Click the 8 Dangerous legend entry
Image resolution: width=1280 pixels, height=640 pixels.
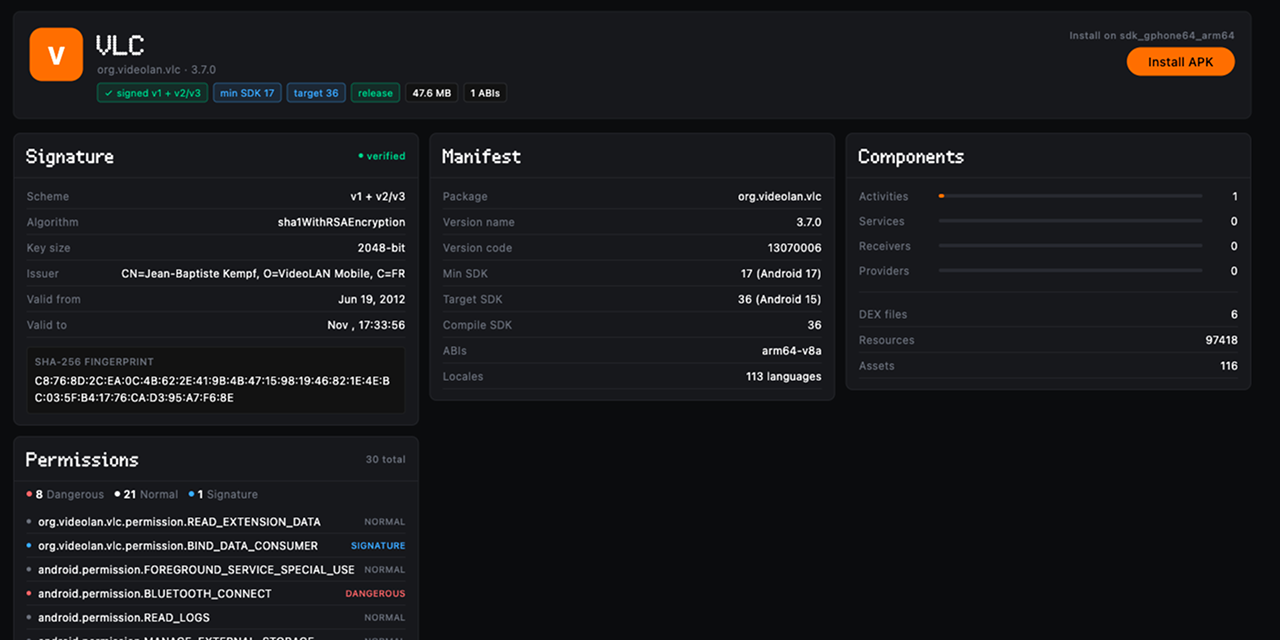[x=65, y=494]
